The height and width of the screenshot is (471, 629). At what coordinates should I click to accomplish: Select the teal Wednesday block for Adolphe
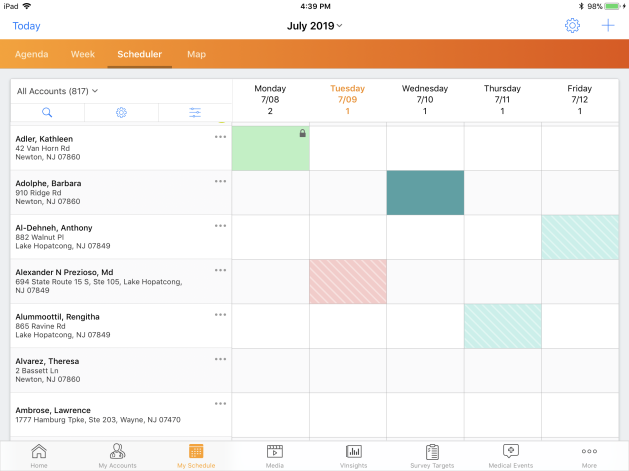425,192
